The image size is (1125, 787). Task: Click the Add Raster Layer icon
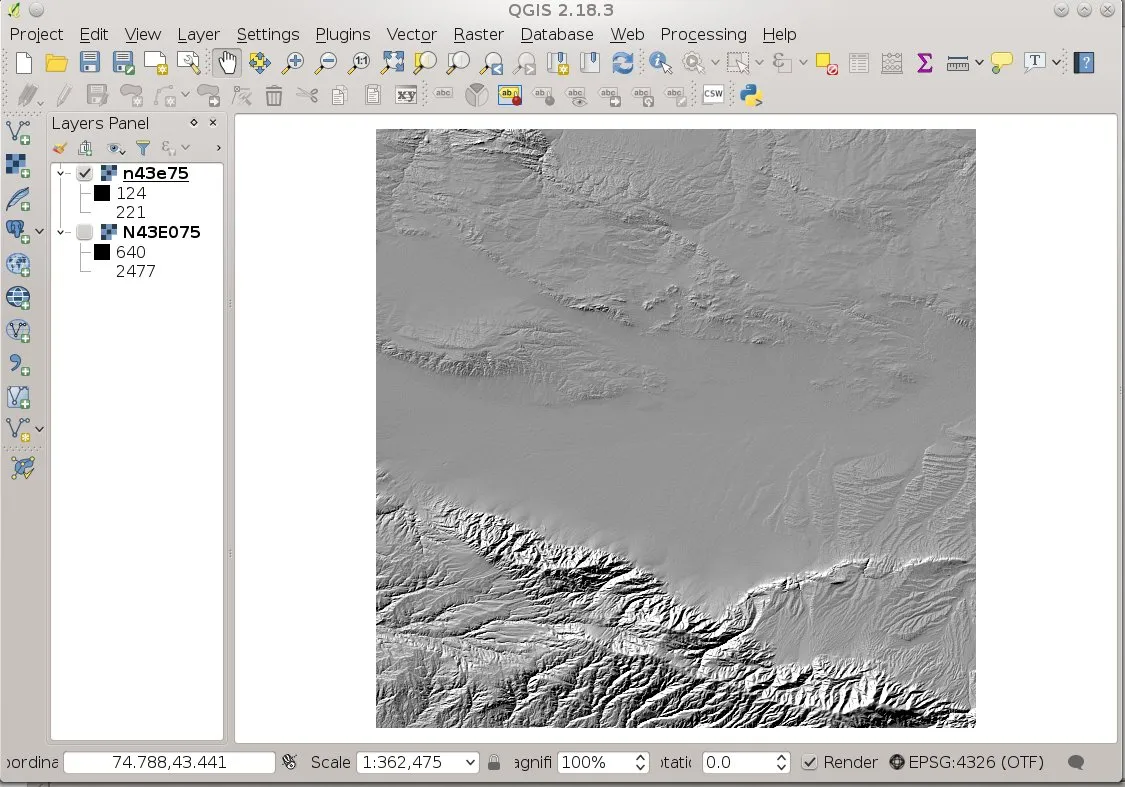coord(18,164)
